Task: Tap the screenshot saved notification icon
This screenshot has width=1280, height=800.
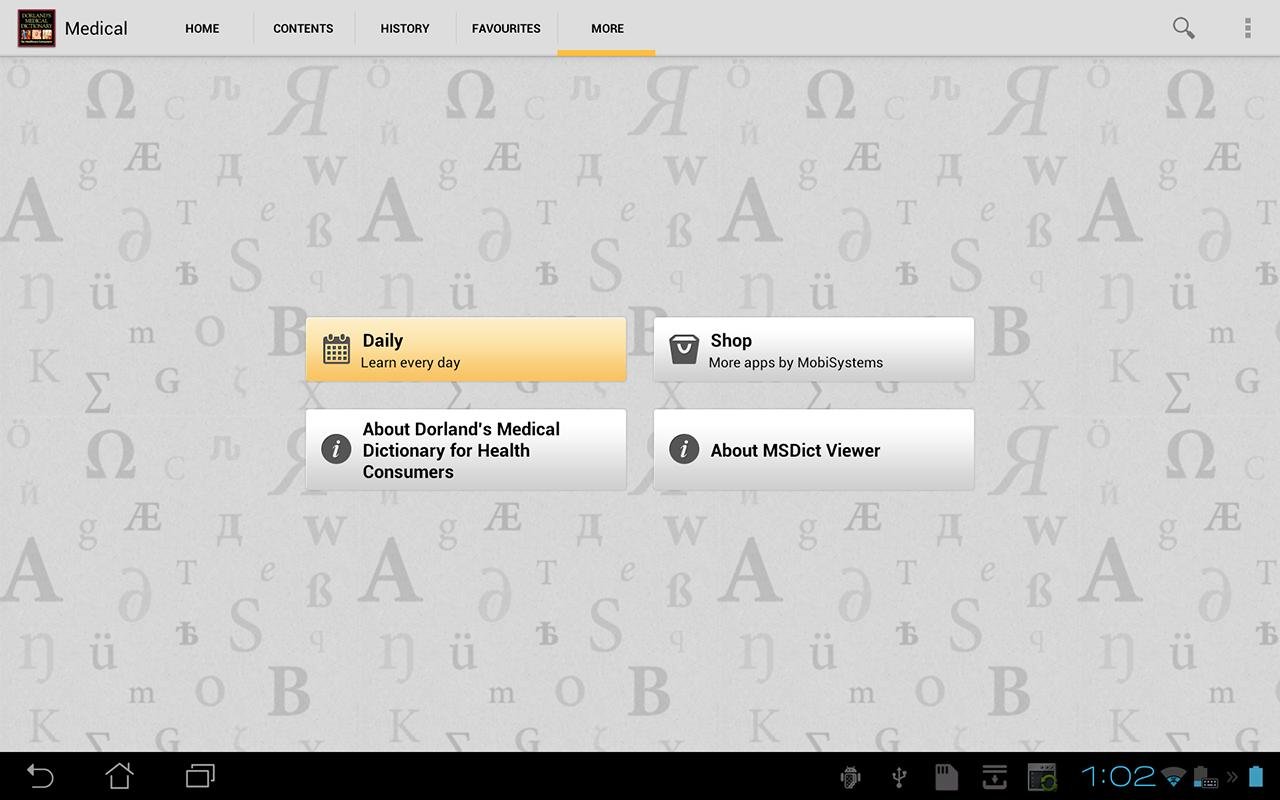Action: (1042, 777)
